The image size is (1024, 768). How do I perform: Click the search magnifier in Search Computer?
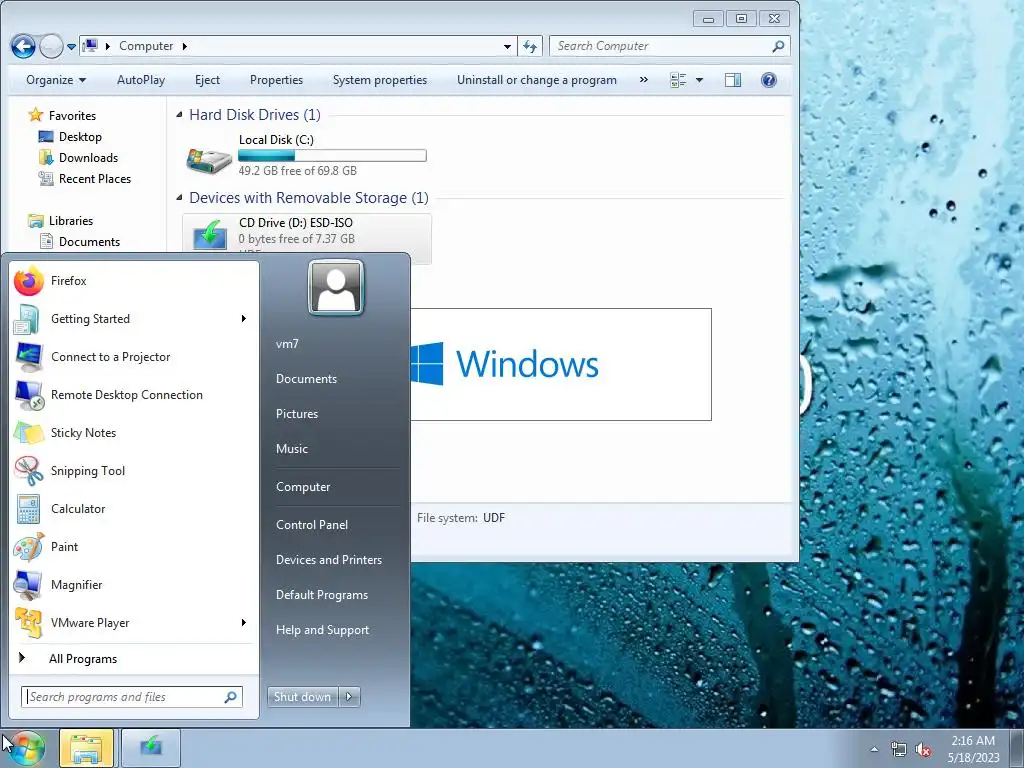pos(778,46)
